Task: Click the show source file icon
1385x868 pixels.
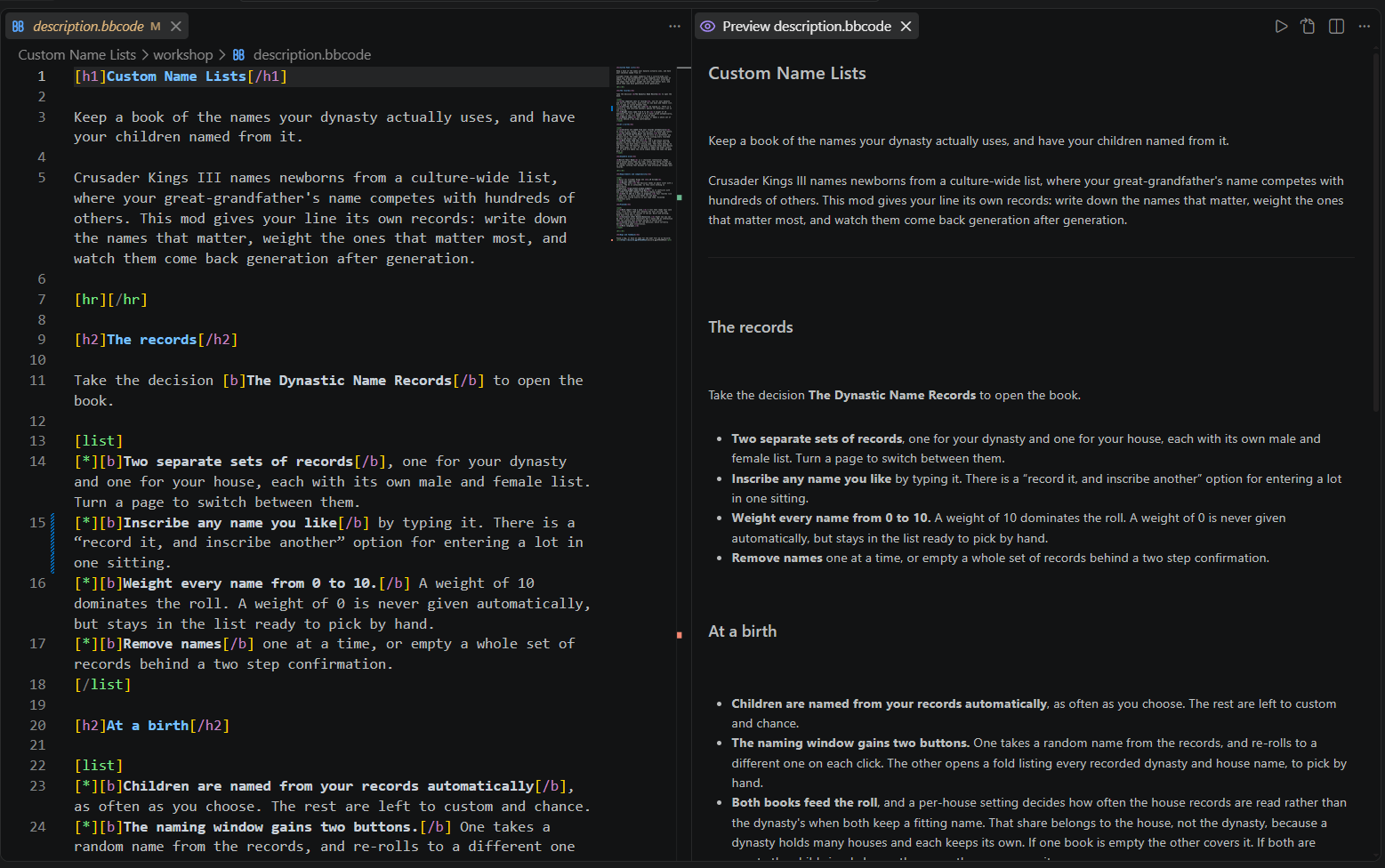Action: pyautogui.click(x=1308, y=27)
